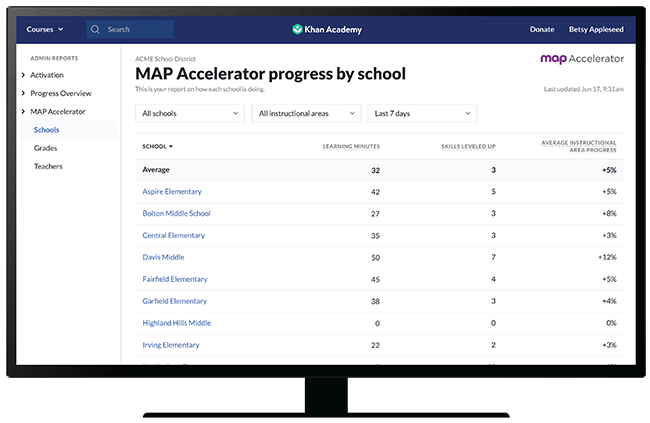Open the Irving Elementary link
Viewport: 650px width, 423px height.
pos(171,345)
